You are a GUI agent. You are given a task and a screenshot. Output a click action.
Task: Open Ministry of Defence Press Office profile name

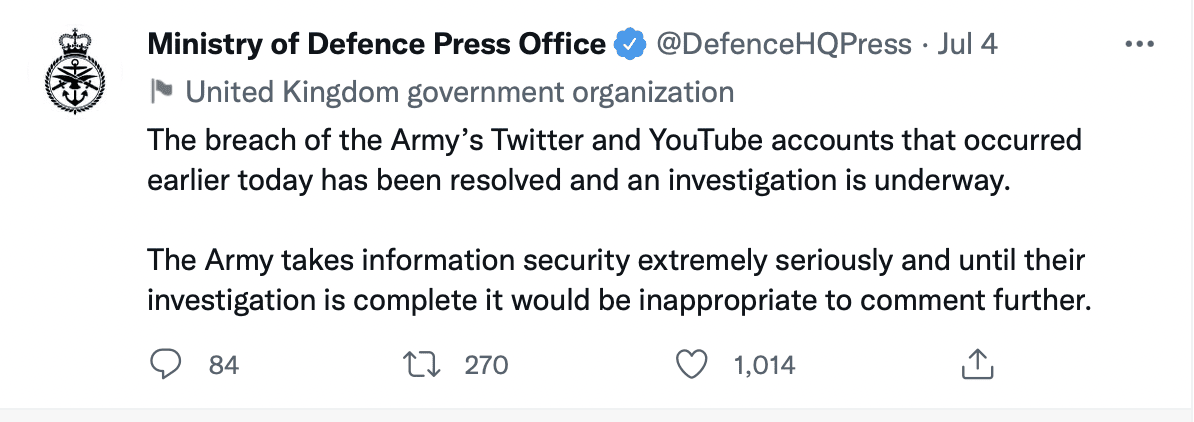[377, 44]
